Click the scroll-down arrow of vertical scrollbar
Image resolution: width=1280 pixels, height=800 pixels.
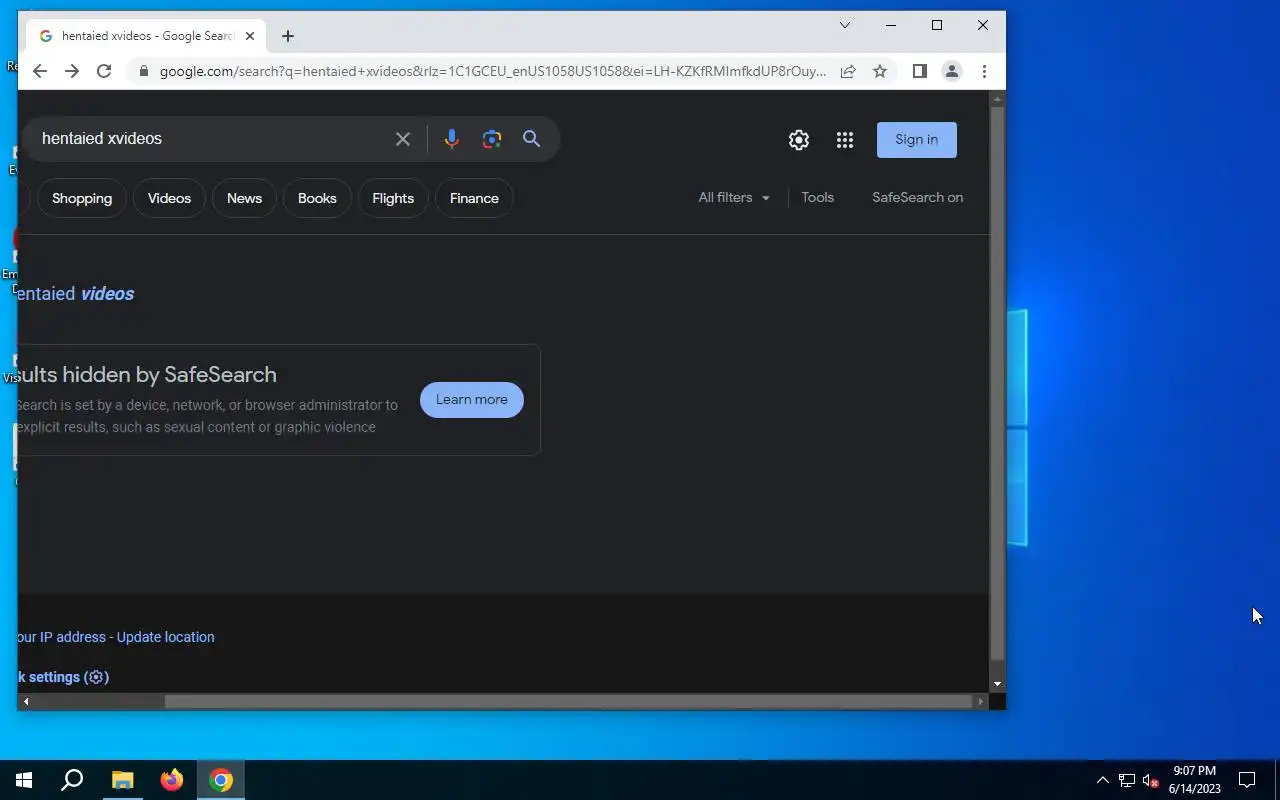(x=997, y=685)
